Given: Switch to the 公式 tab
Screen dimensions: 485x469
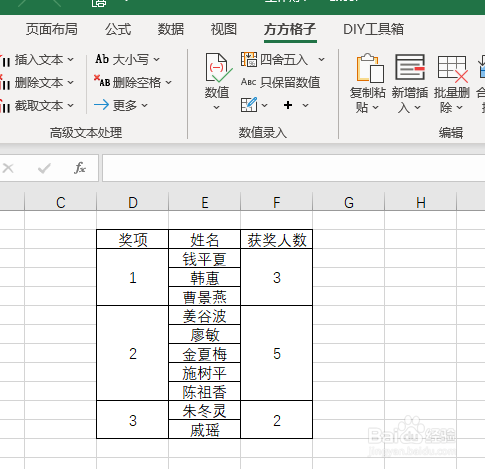Looking at the screenshot, I should pos(118,29).
